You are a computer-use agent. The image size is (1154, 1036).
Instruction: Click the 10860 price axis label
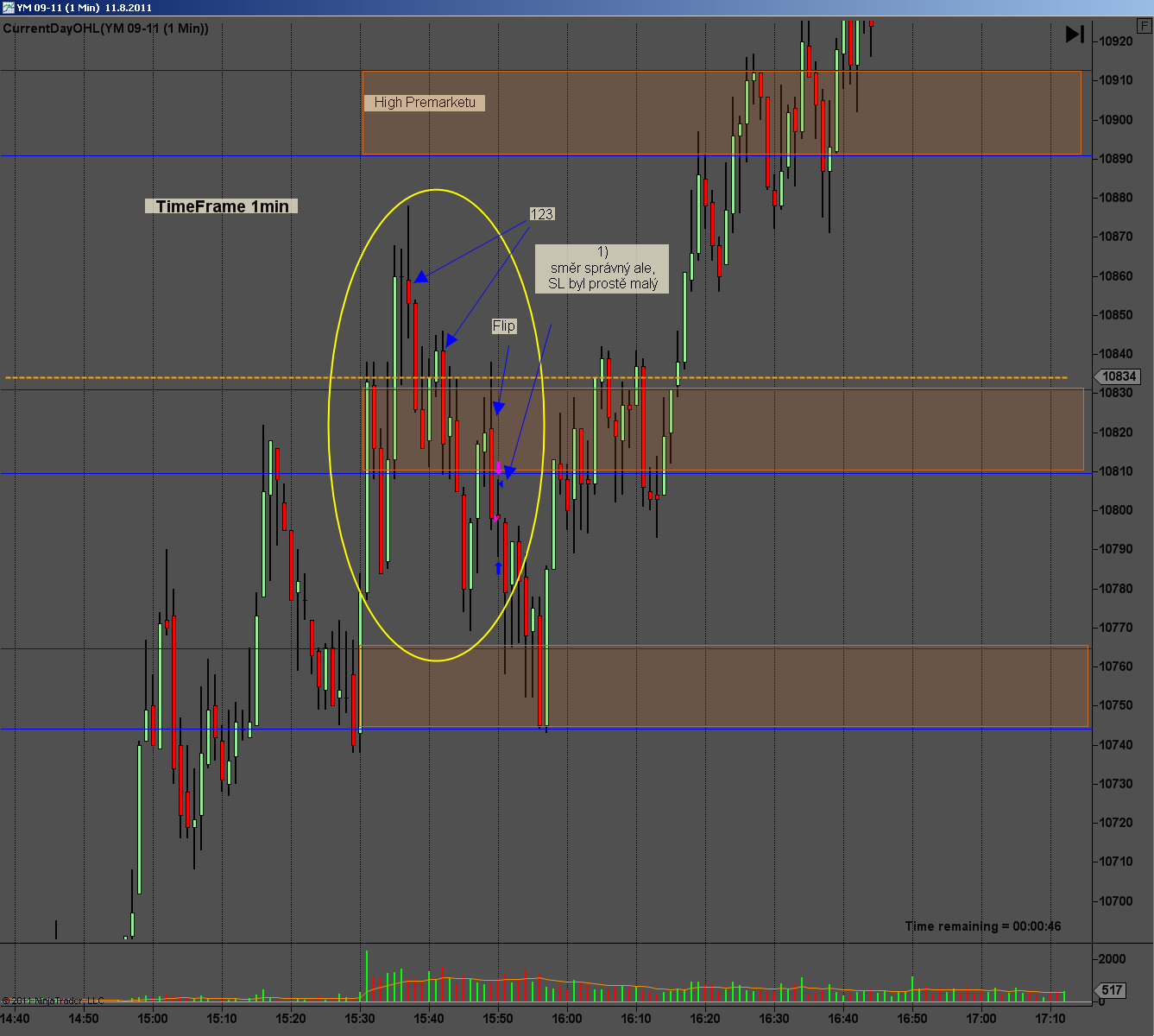click(1114, 276)
